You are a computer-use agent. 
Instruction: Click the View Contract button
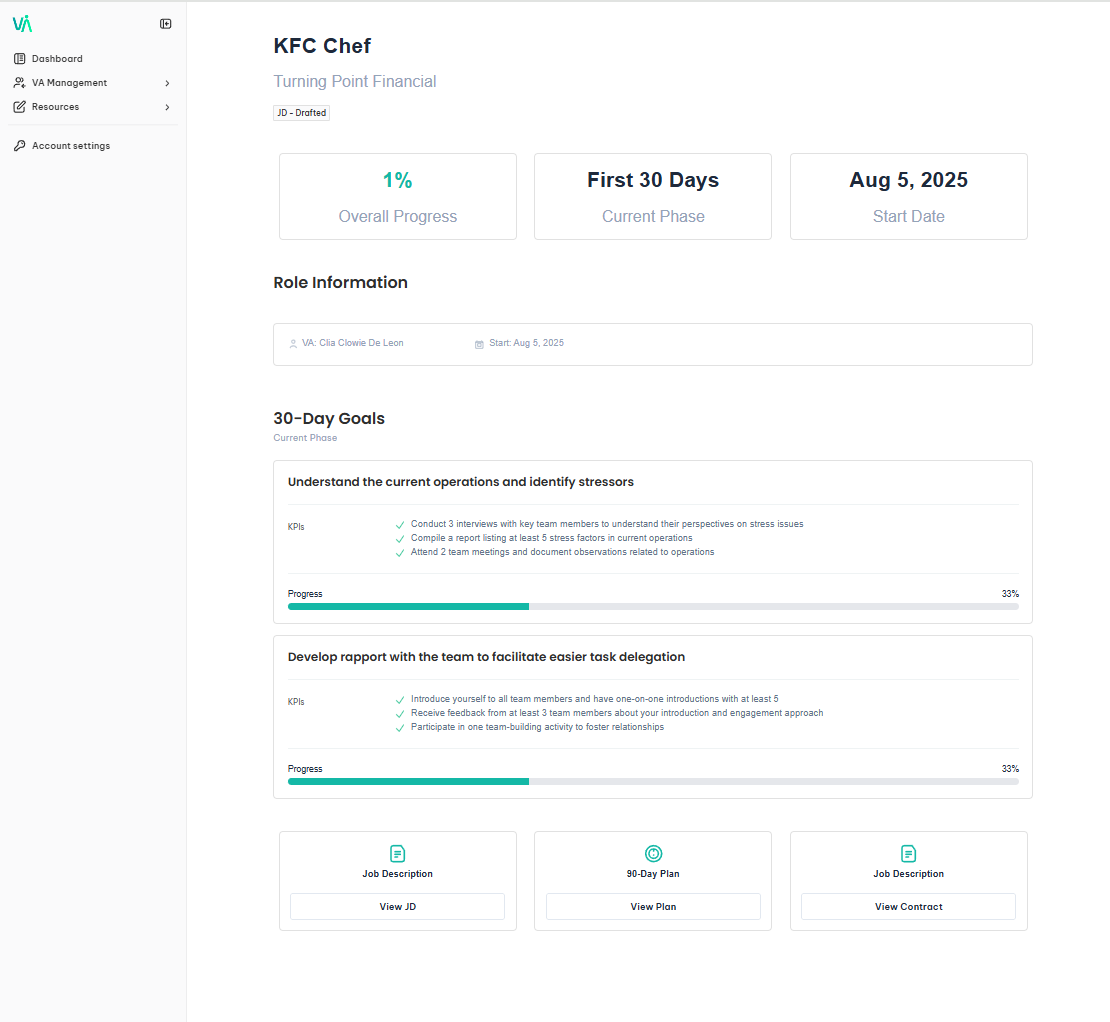pos(908,906)
